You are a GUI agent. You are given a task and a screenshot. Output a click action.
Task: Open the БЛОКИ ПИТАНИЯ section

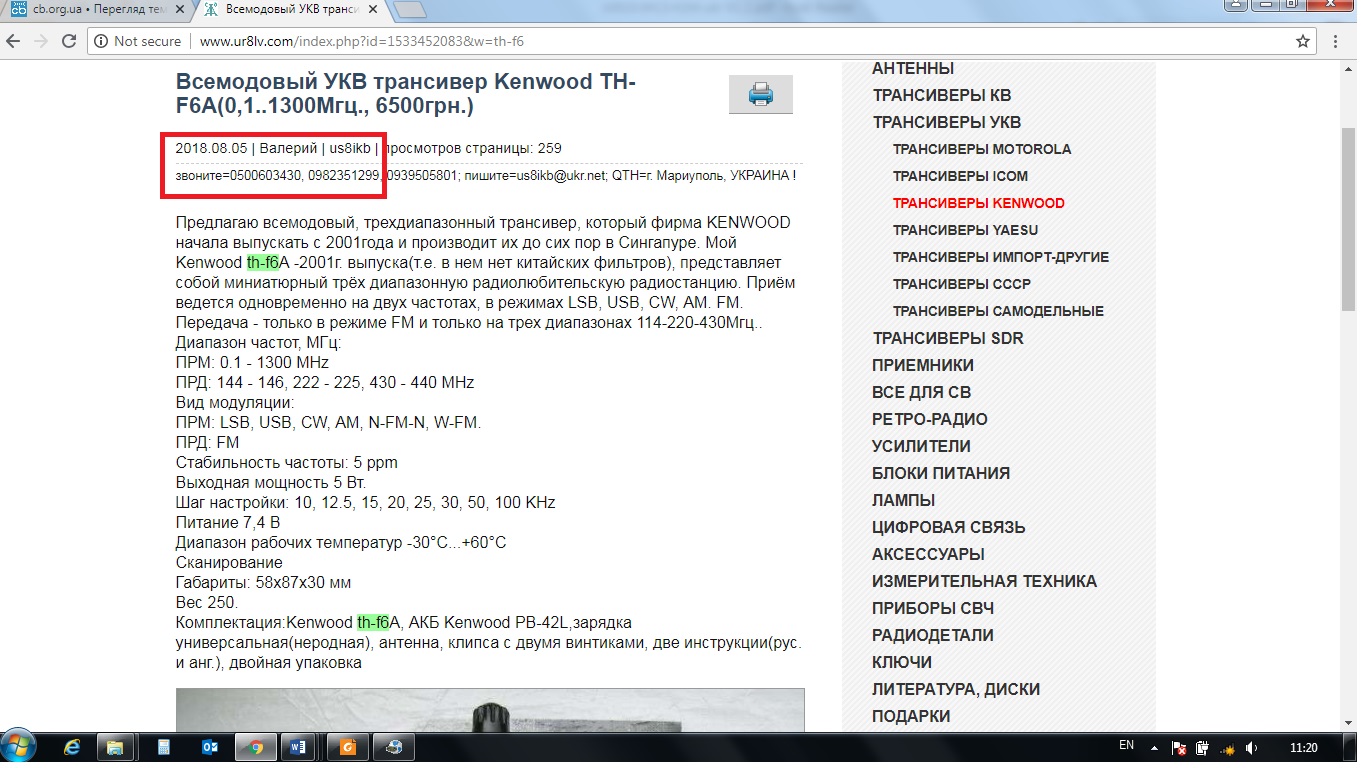(x=940, y=473)
